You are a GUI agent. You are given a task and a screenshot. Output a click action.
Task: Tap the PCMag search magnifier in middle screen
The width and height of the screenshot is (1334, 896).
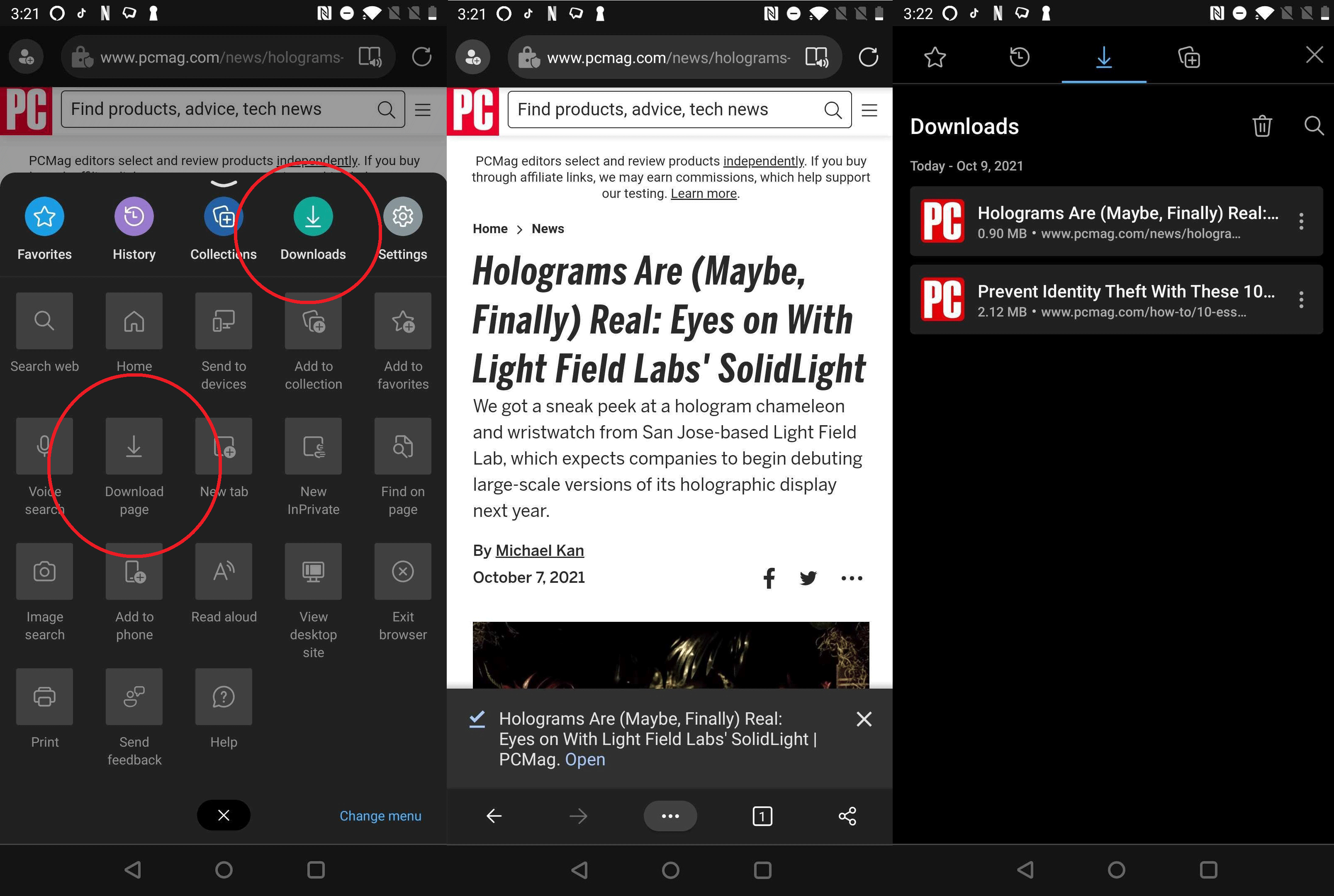pos(833,110)
